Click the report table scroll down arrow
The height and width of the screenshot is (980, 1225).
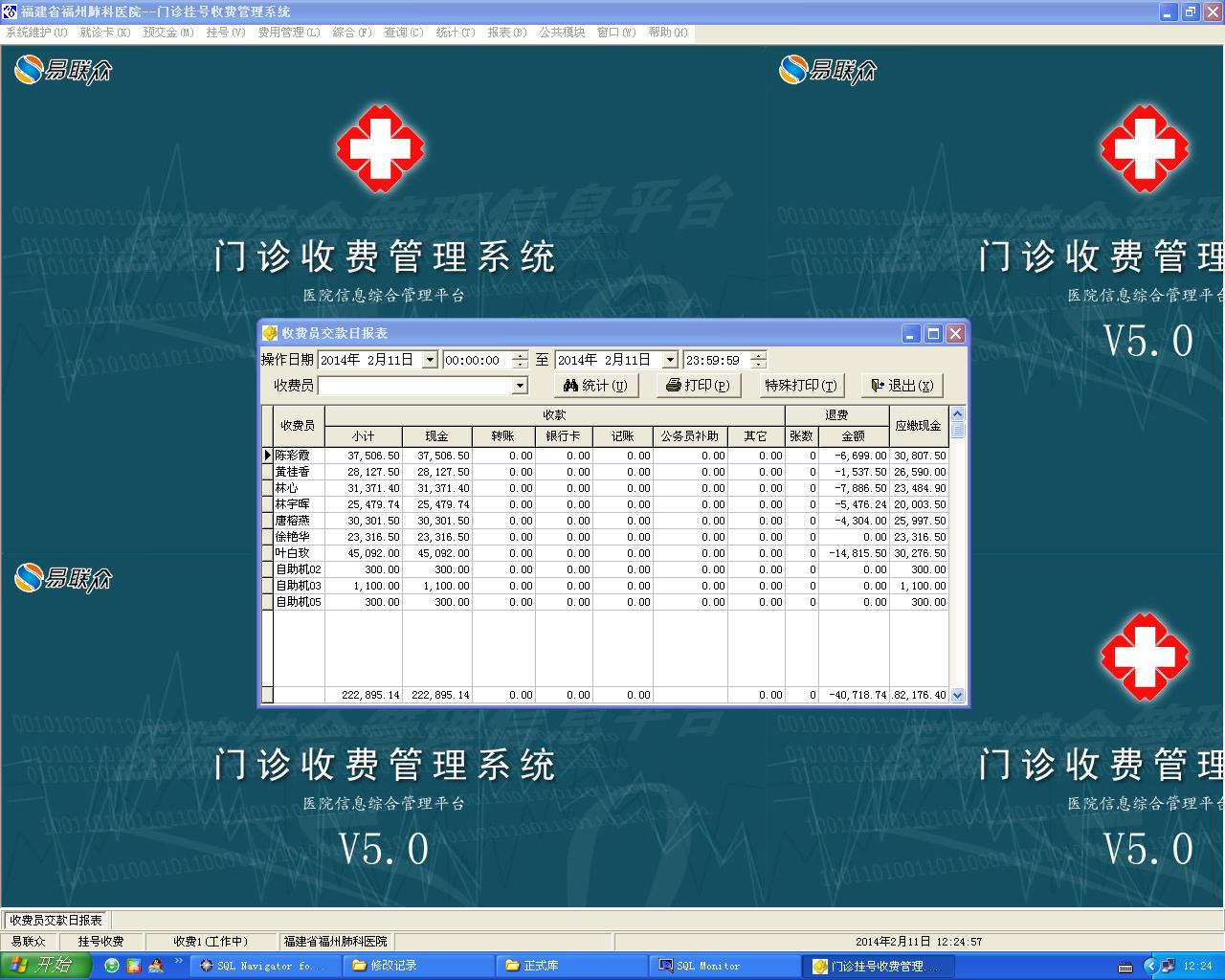coord(957,696)
